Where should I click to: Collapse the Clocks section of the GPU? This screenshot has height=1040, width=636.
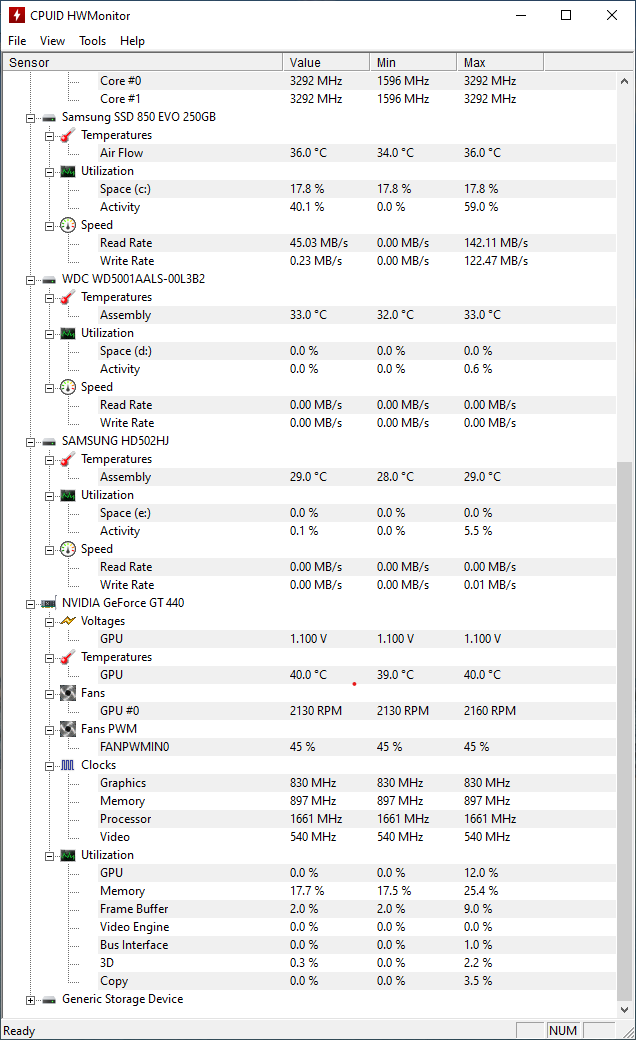pyautogui.click(x=48, y=765)
